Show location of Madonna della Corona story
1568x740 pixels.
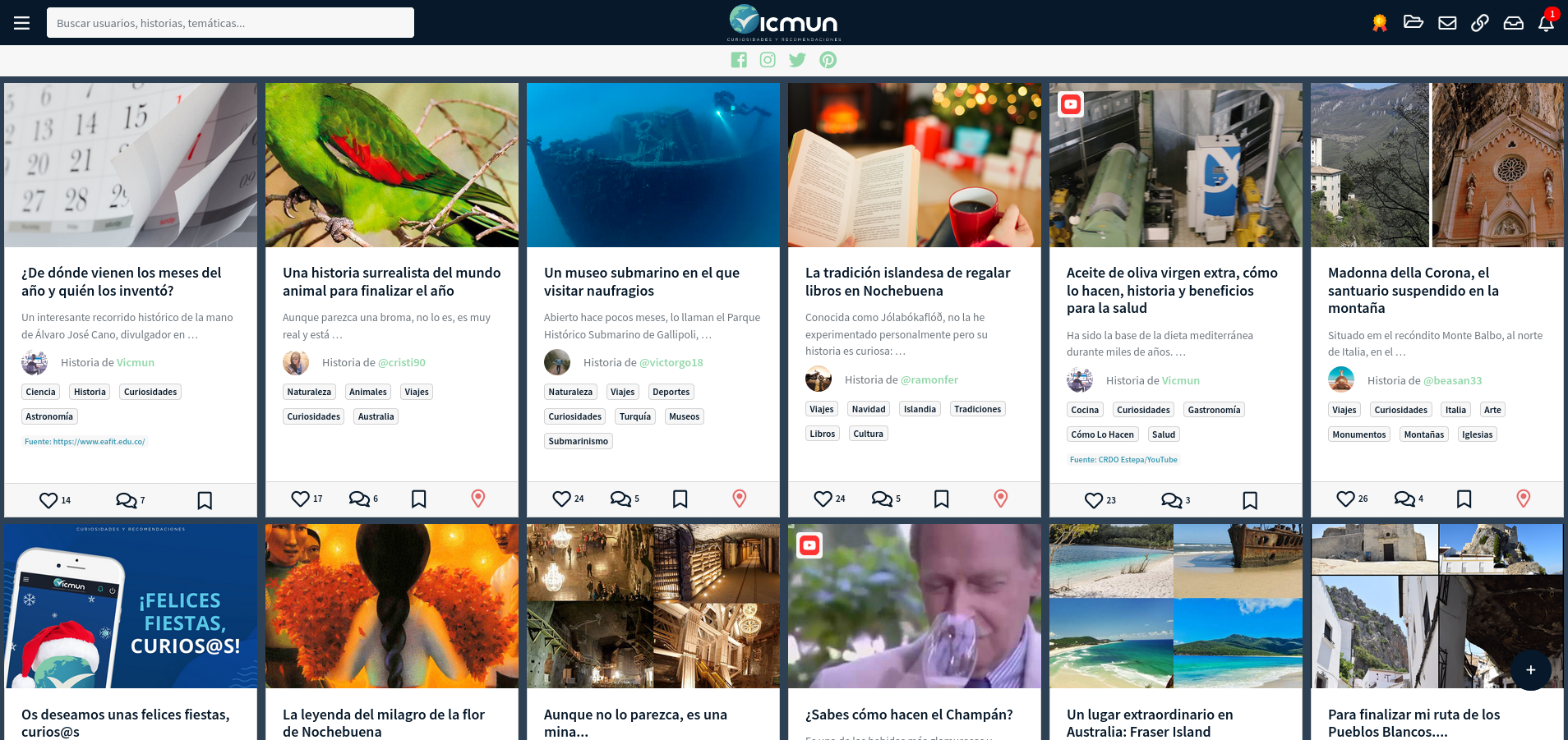pos(1524,499)
